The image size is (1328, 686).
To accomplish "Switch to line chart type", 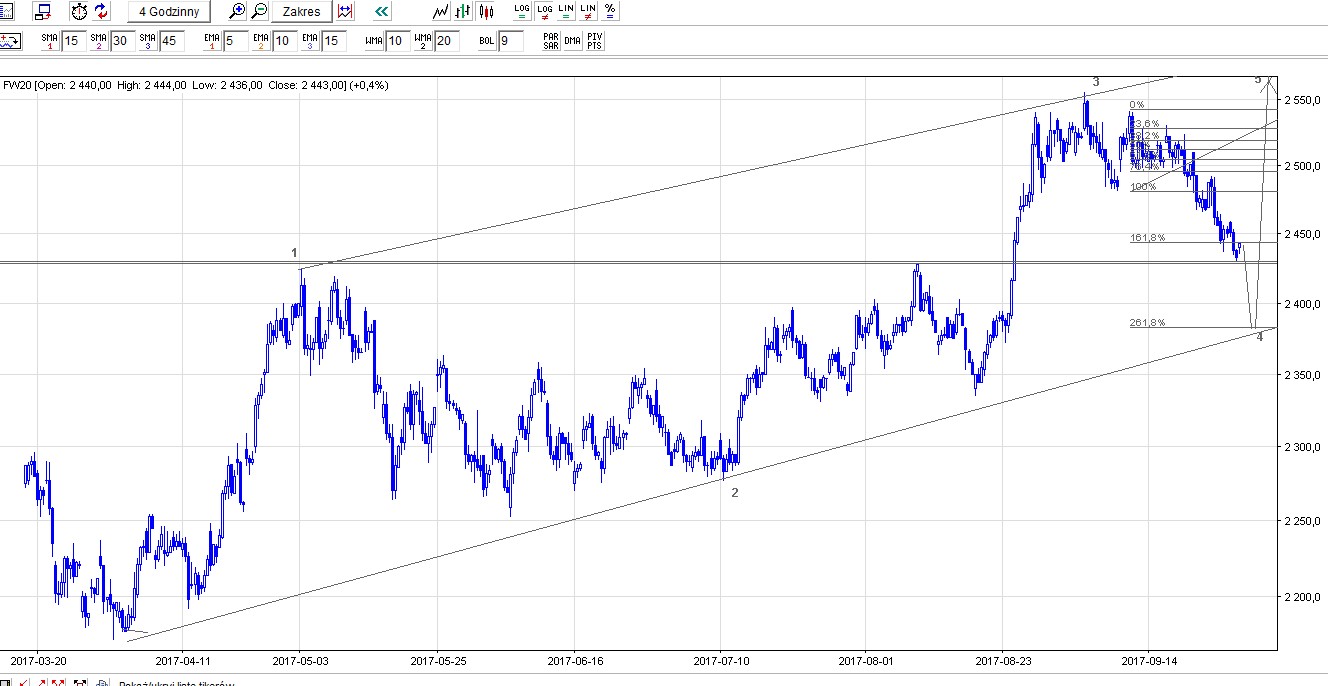I will point(440,12).
